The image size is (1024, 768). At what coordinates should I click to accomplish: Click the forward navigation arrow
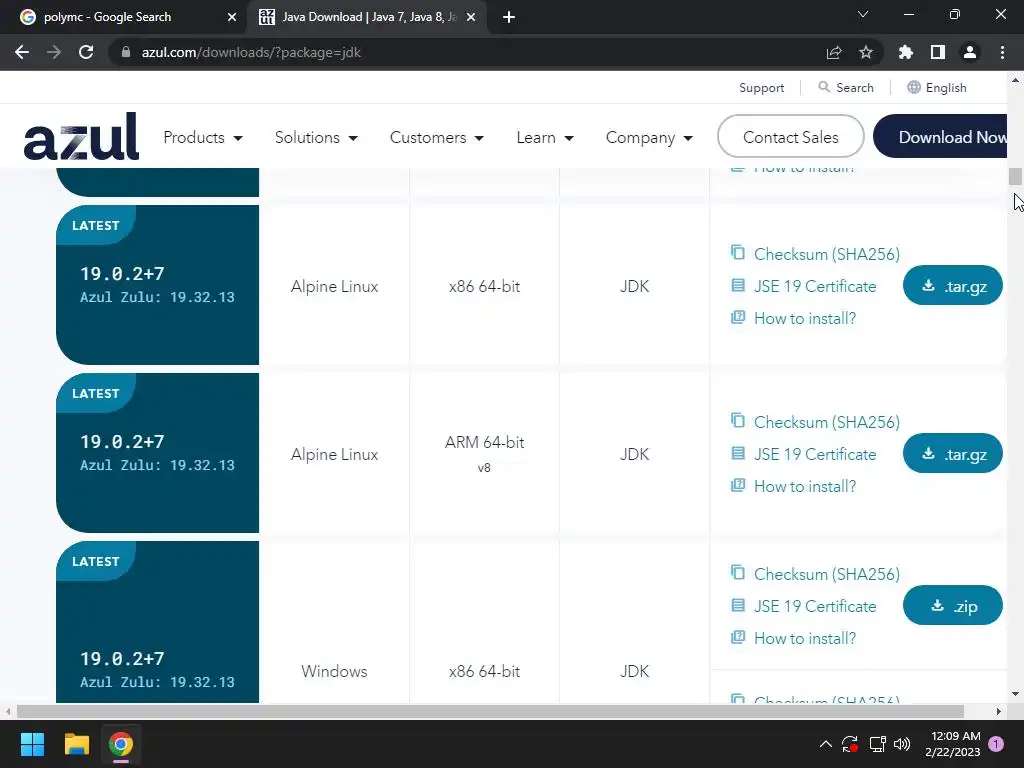(54, 52)
